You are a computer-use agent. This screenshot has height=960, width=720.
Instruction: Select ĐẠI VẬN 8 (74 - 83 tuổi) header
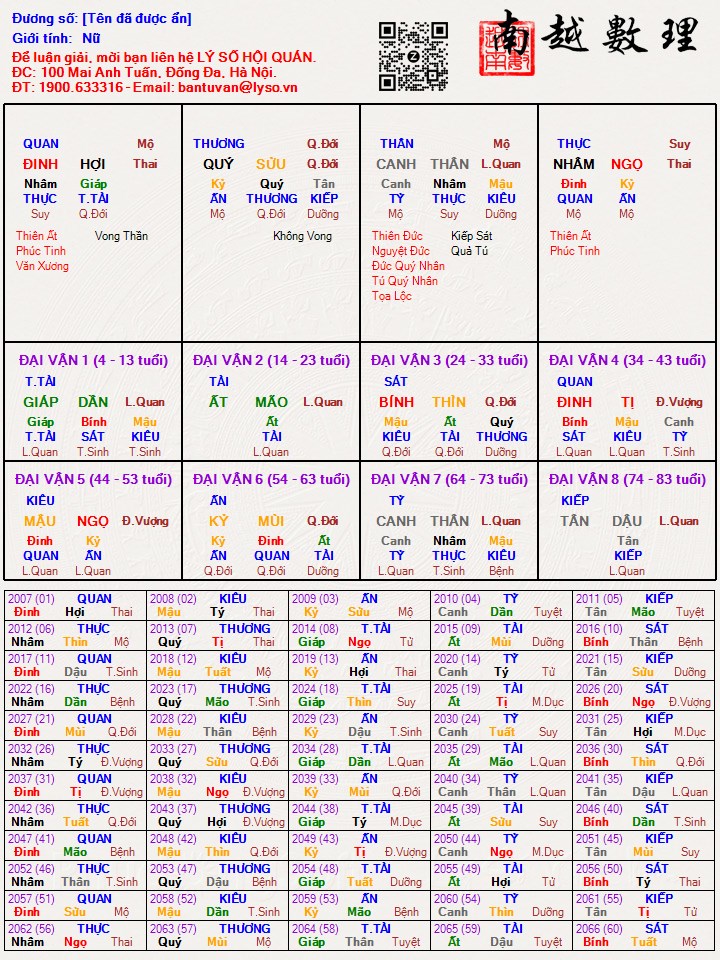coord(628,479)
